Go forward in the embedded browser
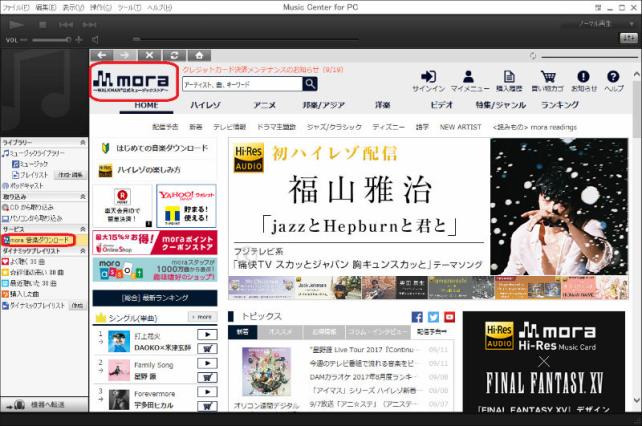 click(x=125, y=55)
